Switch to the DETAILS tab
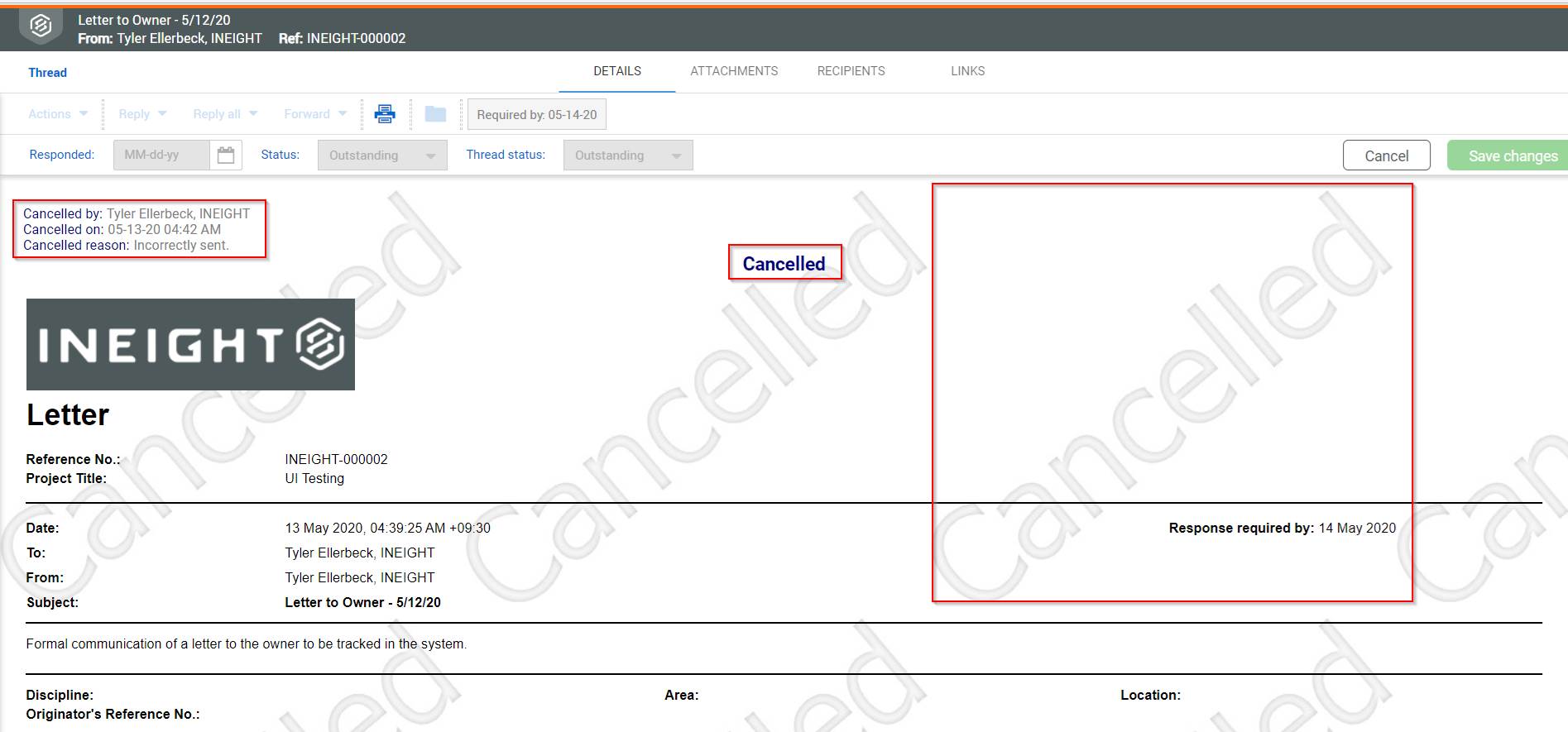The width and height of the screenshot is (1568, 732). 617,71
